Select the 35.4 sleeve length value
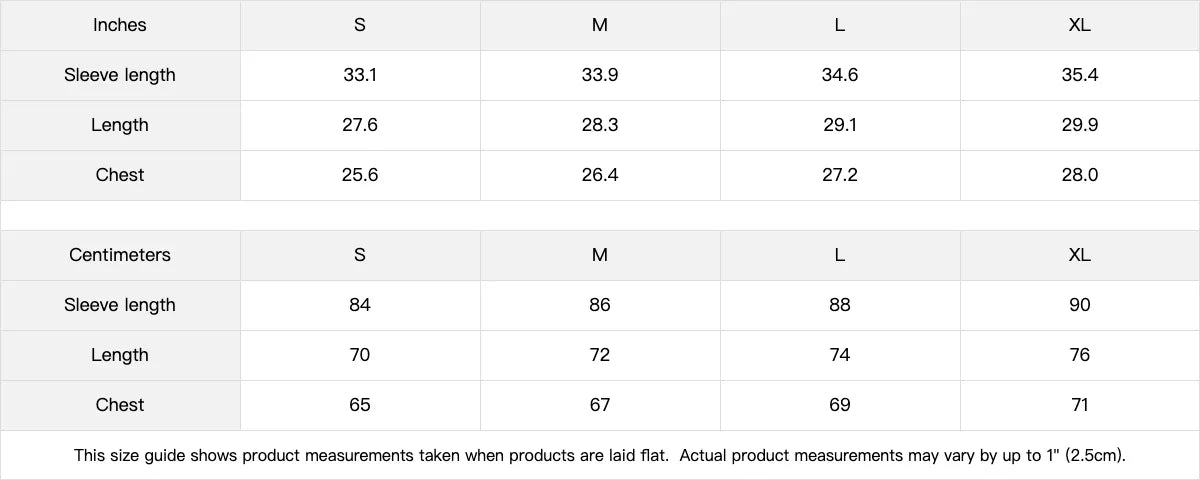Screen dimensions: 1200x480 click(x=1080, y=75)
